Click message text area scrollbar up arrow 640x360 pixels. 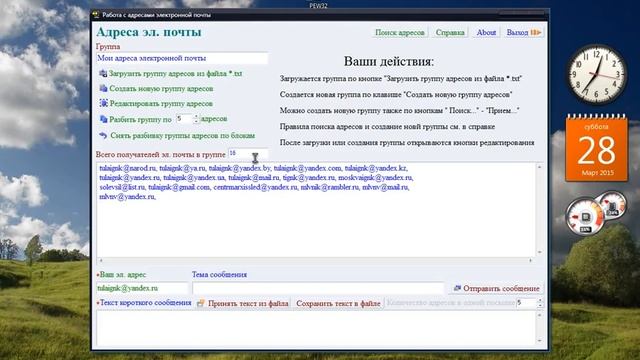click(x=540, y=315)
